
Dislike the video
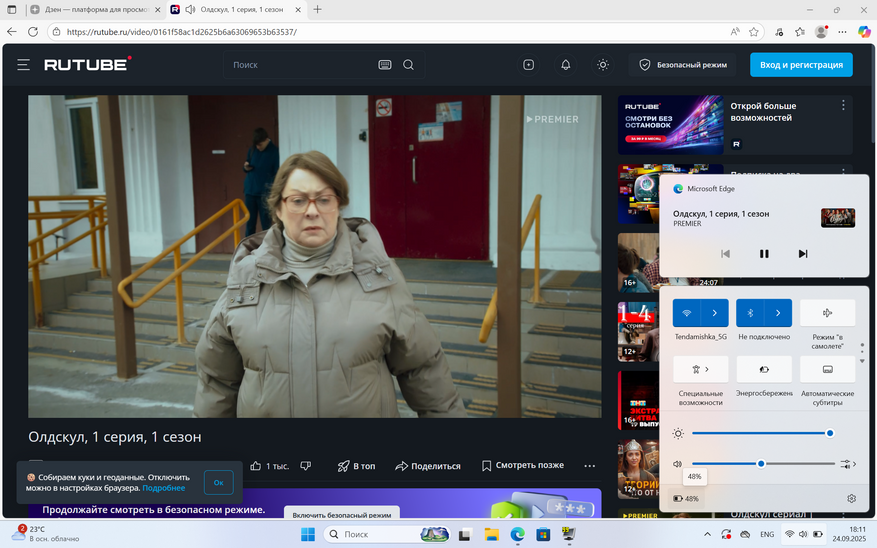305,466
